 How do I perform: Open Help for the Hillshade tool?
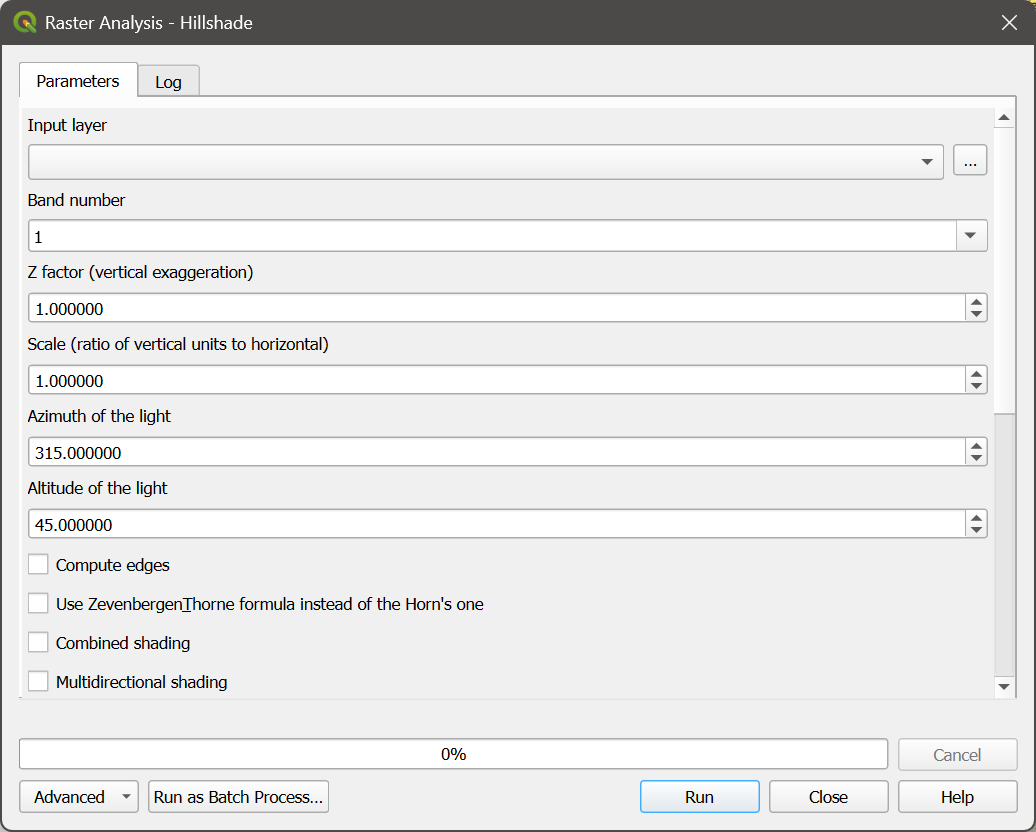(957, 797)
